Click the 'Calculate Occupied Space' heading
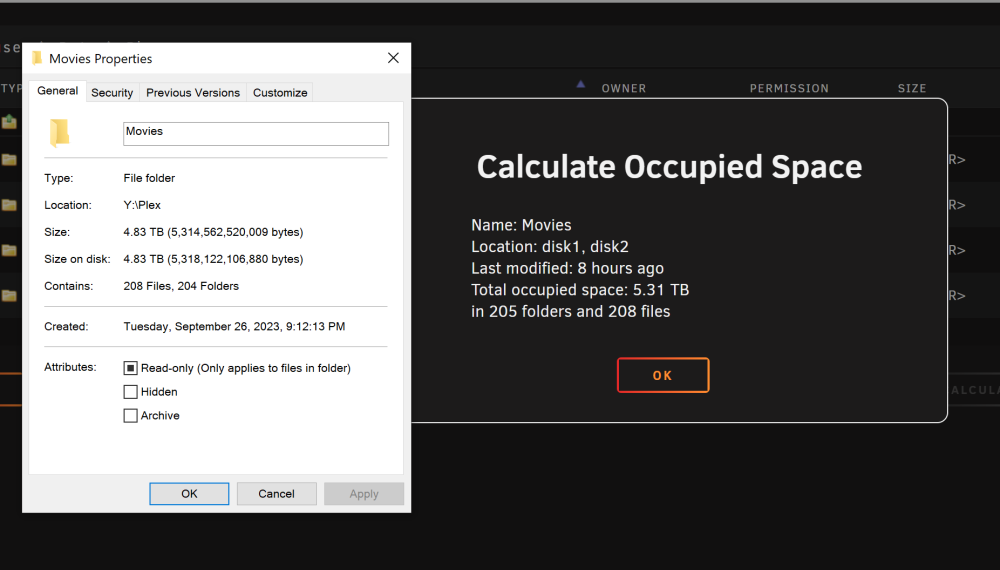 tap(670, 167)
